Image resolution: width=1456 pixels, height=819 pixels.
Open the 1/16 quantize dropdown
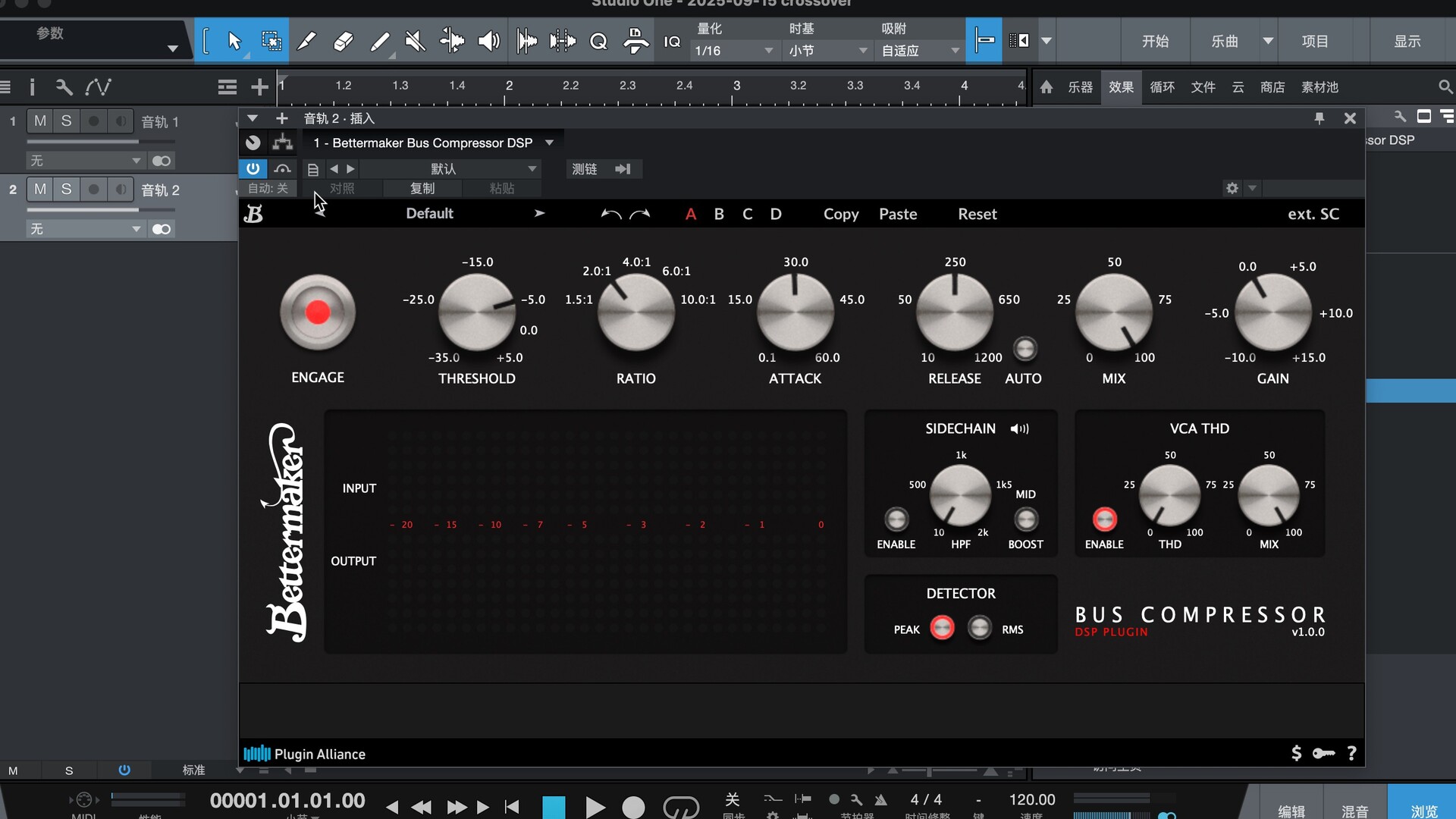tap(734, 51)
